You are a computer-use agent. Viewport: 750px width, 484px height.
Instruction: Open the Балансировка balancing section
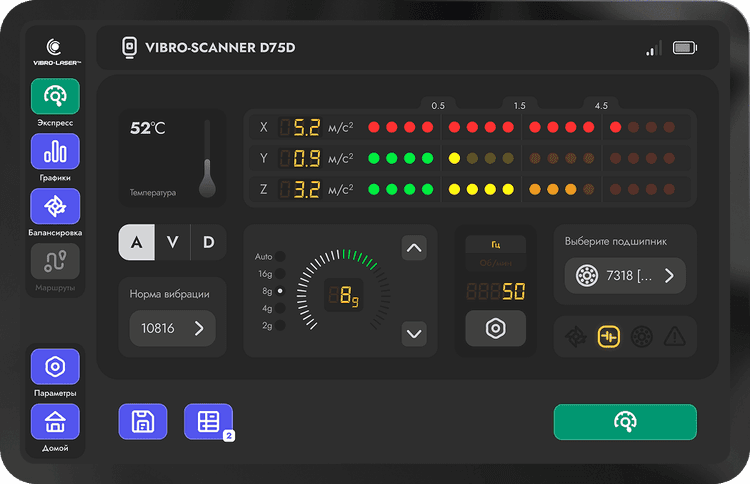click(x=55, y=206)
